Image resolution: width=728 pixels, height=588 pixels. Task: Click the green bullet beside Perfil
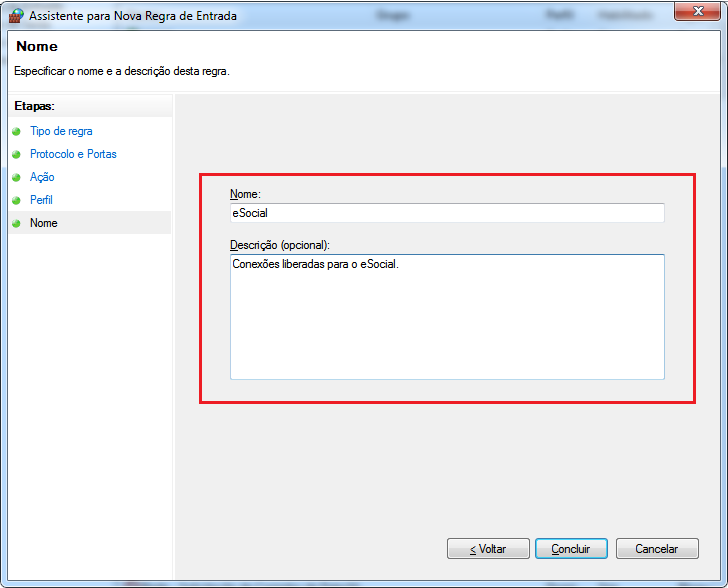(x=16, y=200)
